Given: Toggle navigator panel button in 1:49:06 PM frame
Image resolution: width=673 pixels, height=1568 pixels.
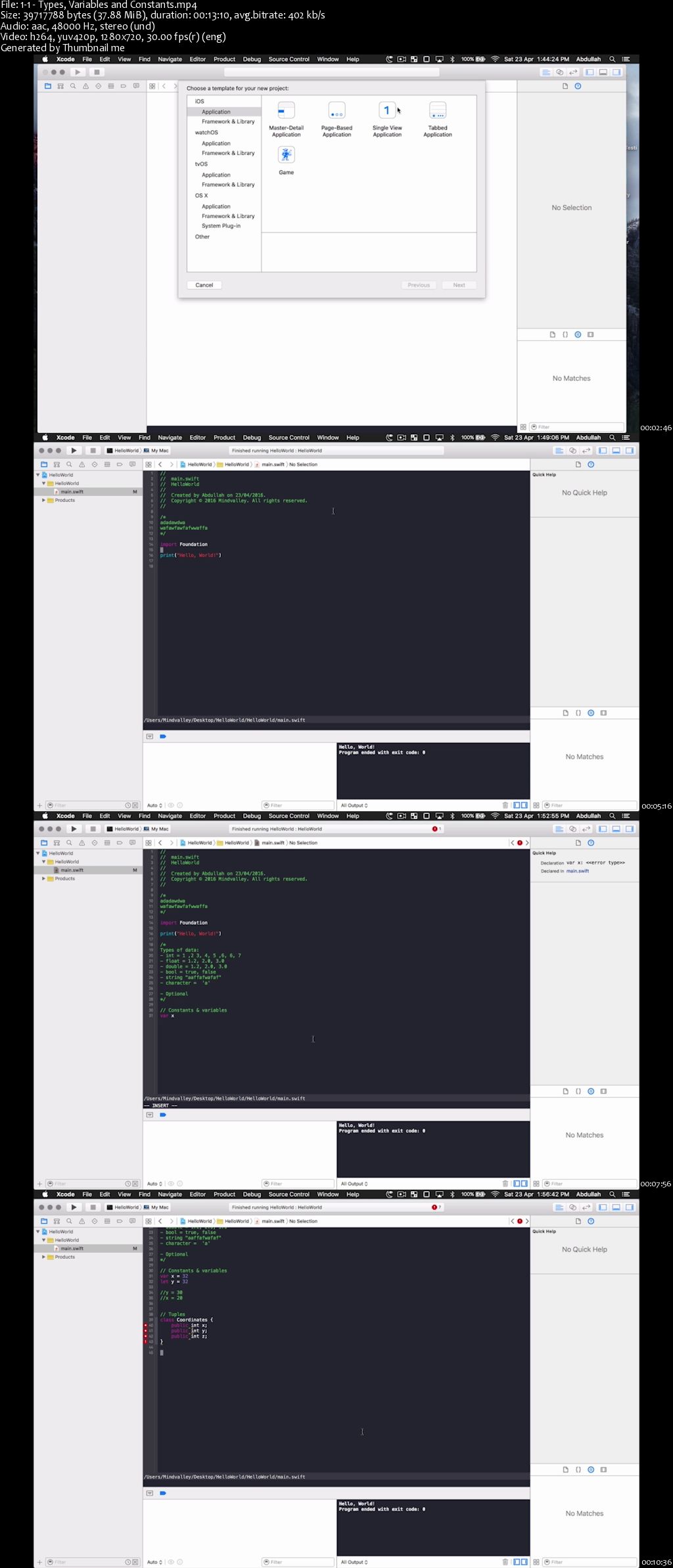Looking at the screenshot, I should (x=603, y=451).
